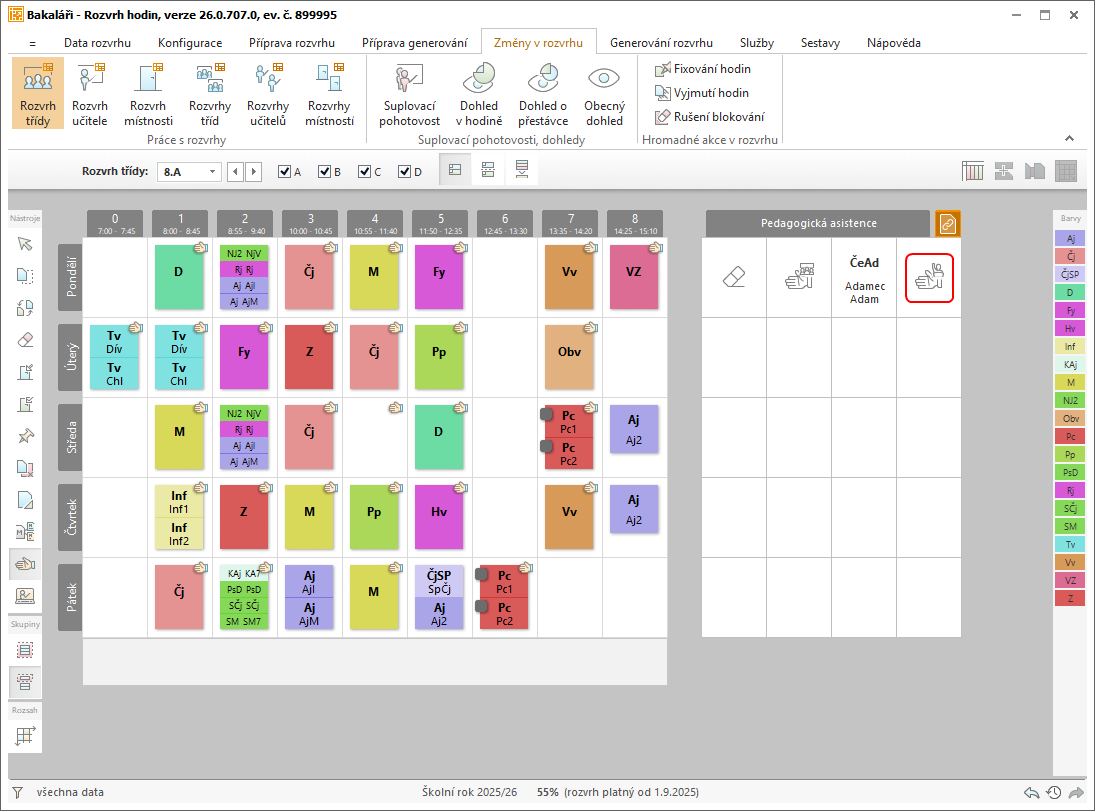Select Tuesday lesson 7 Obv card
The height and width of the screenshot is (811, 1095).
click(569, 356)
